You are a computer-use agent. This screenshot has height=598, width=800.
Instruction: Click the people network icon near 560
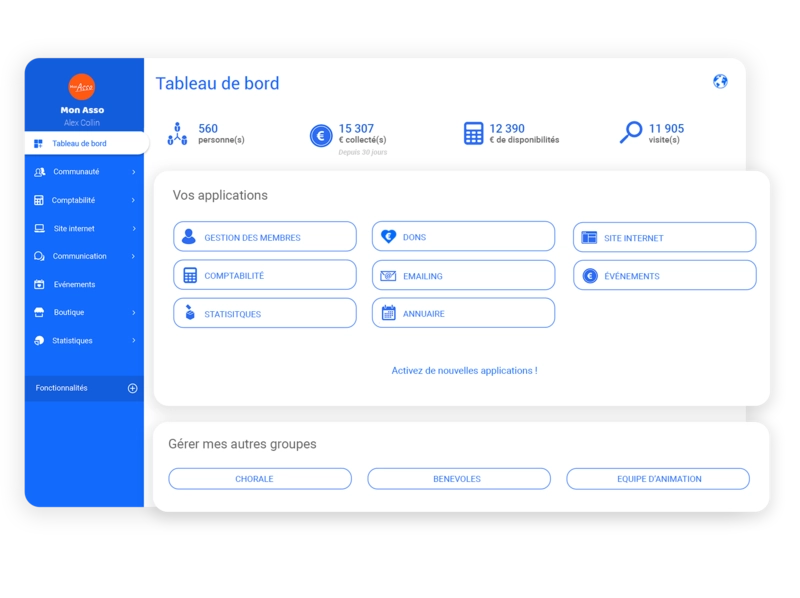click(x=177, y=134)
